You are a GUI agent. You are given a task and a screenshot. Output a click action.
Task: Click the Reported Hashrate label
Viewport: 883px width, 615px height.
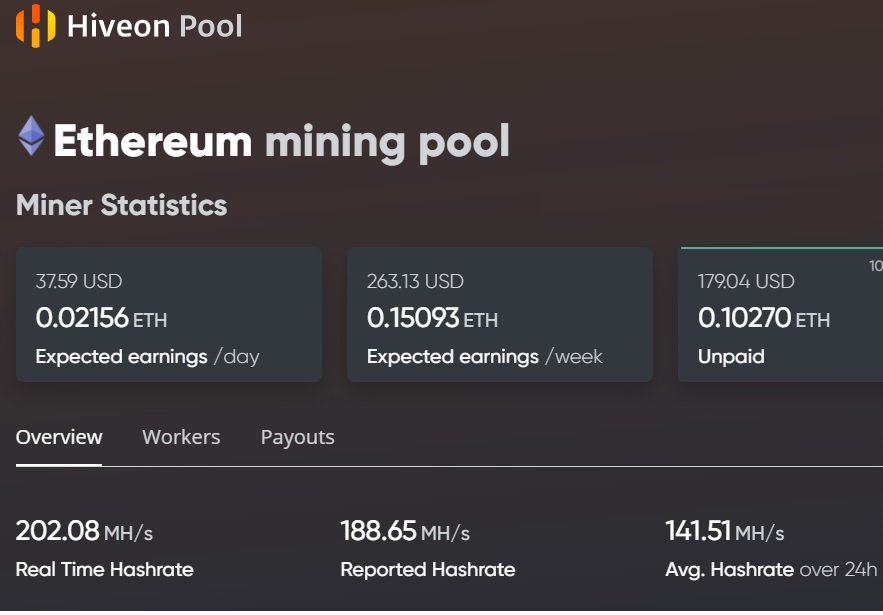[x=428, y=569]
